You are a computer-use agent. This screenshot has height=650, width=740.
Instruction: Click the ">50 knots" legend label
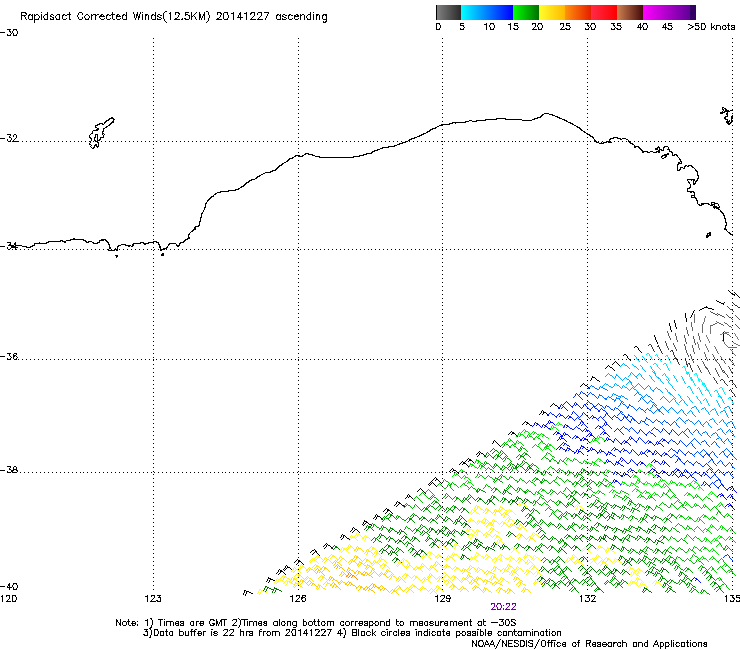(x=711, y=27)
